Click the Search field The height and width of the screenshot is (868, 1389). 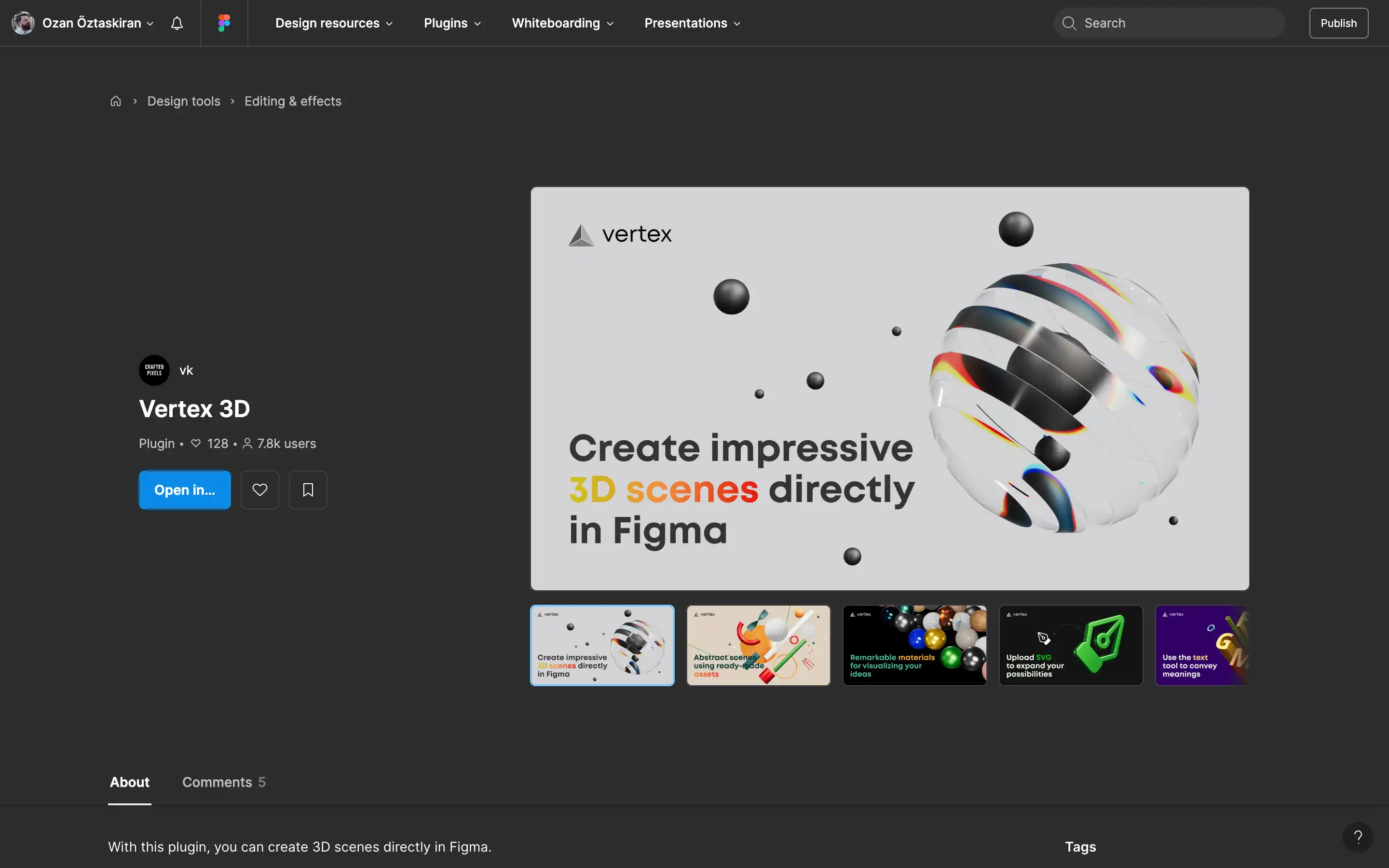click(x=1169, y=23)
